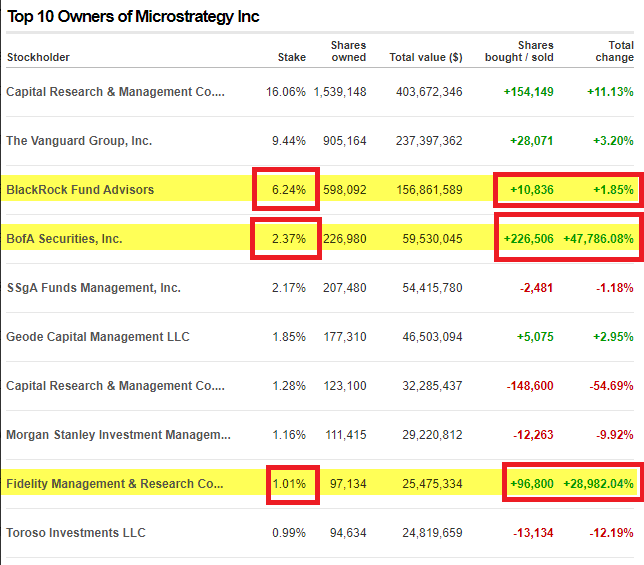Click the -12.19% total change value
This screenshot has width=644, height=565.
612,533
